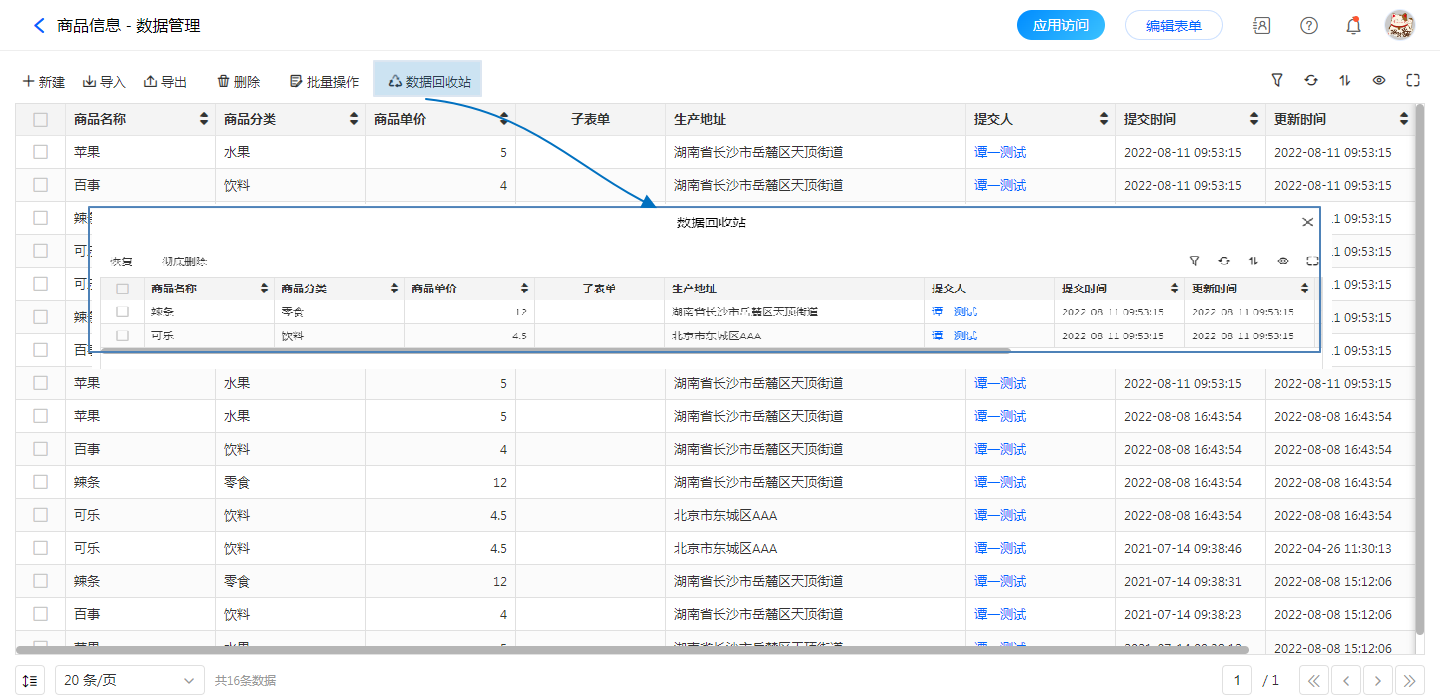Open 批量操作 in the toolbar
The height and width of the screenshot is (700, 1440).
pos(323,82)
